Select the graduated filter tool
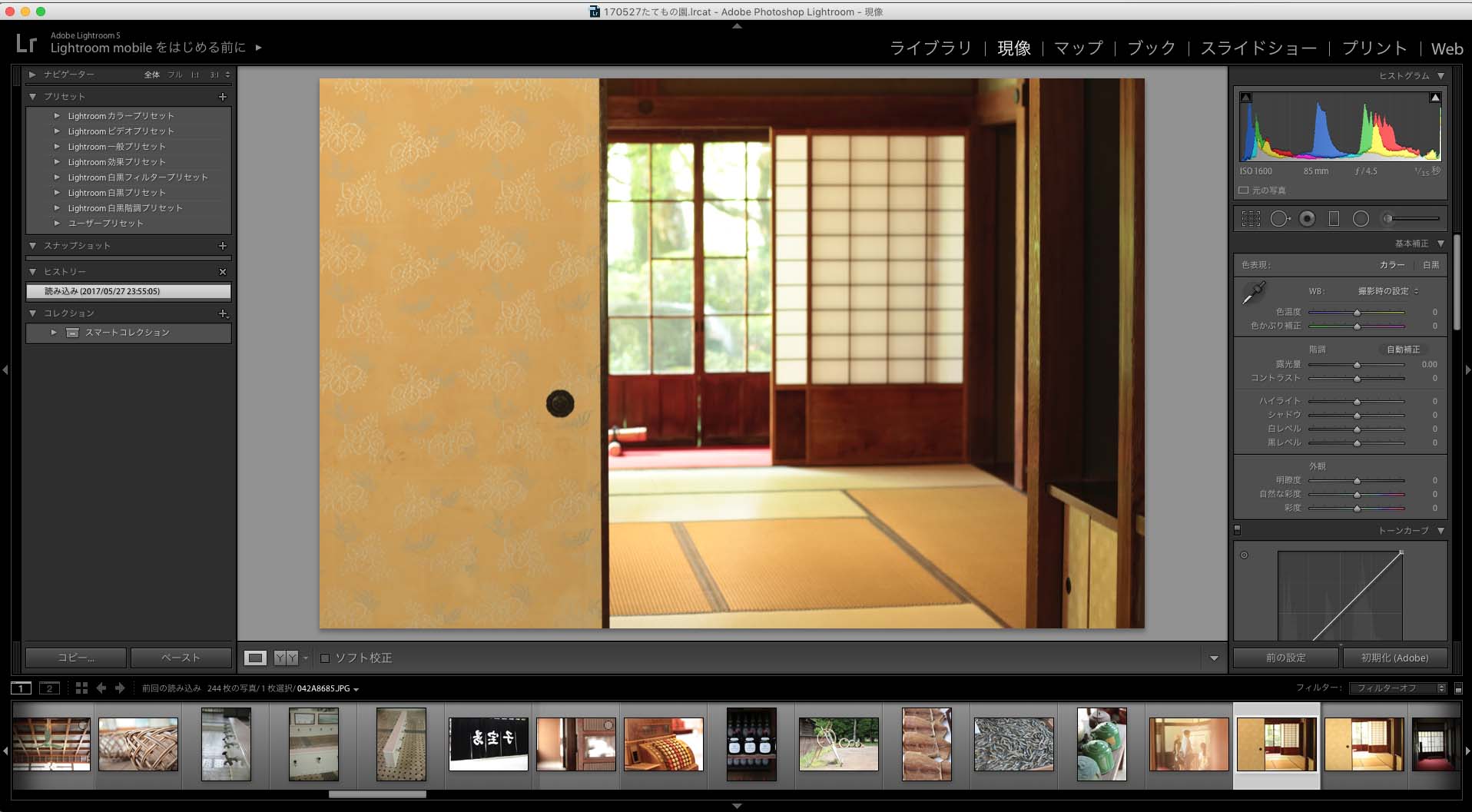Viewport: 1472px width, 812px height. 1334,219
